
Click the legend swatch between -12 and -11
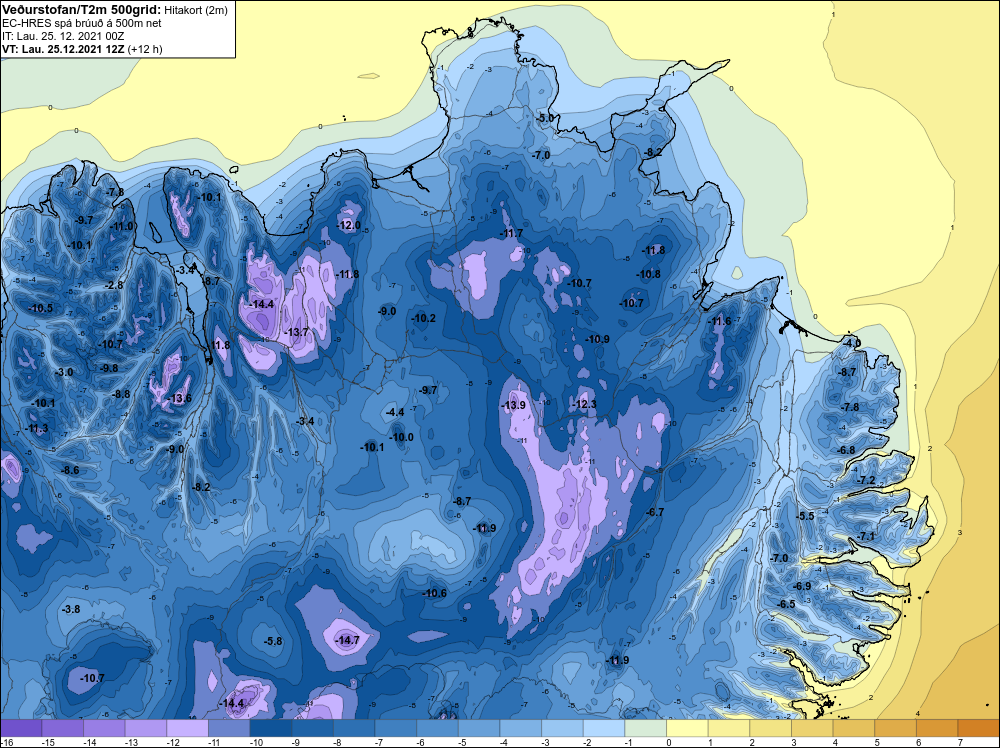(x=188, y=728)
